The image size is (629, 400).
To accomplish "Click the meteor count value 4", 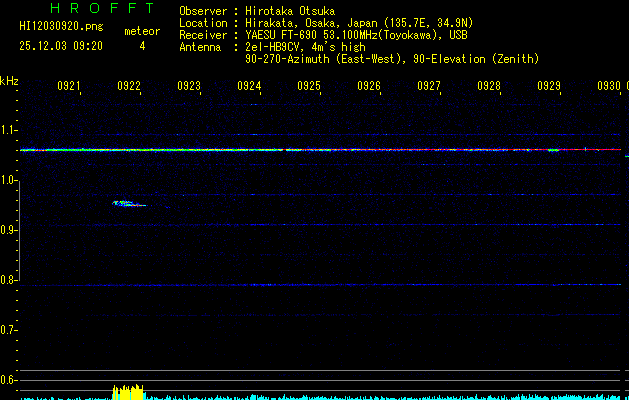I will 142,46.
